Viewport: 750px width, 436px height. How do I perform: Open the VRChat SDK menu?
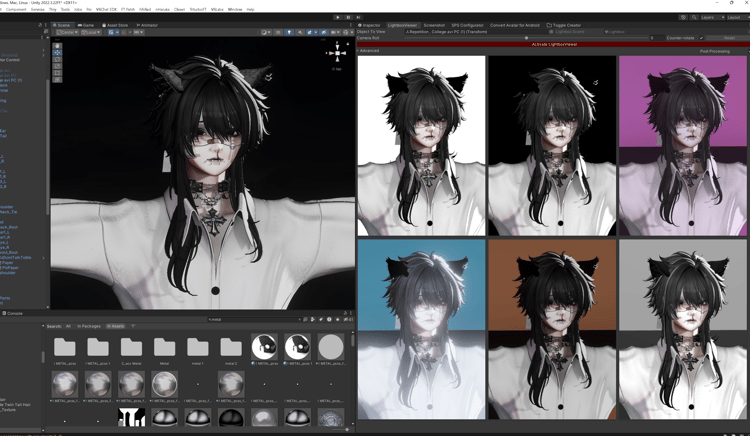pyautogui.click(x=106, y=9)
